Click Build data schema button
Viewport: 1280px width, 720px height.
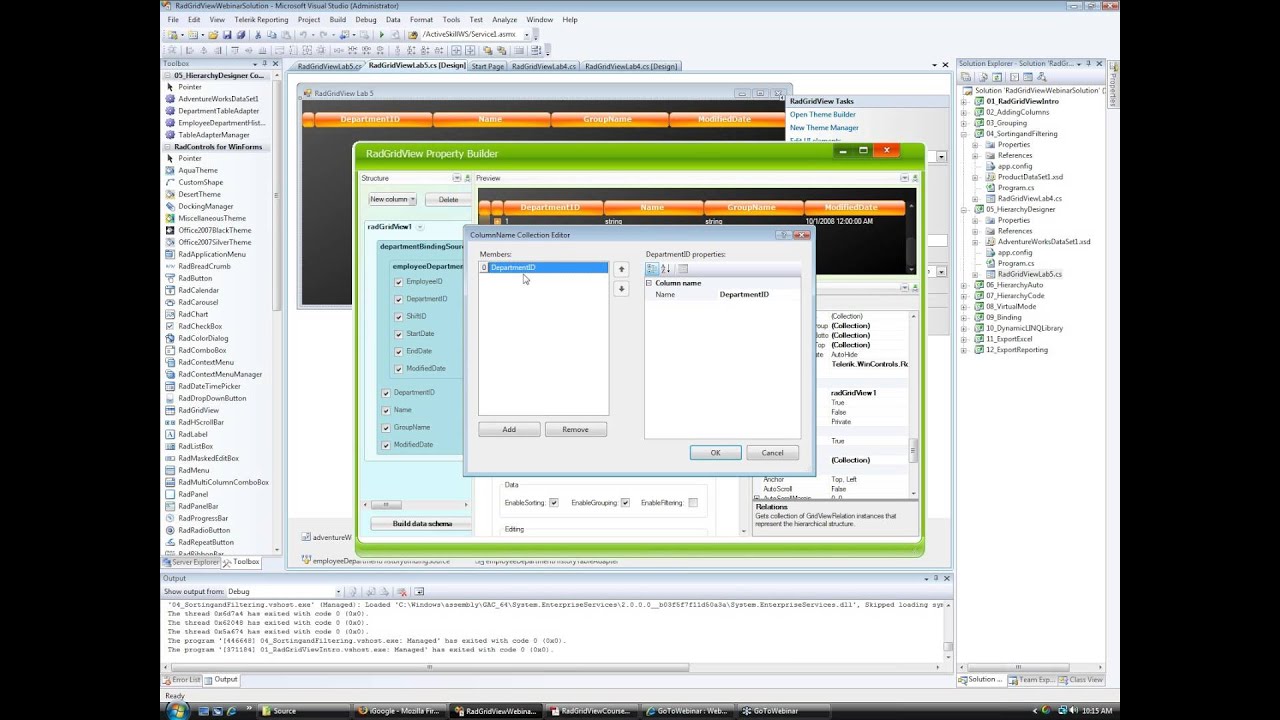(x=422, y=524)
